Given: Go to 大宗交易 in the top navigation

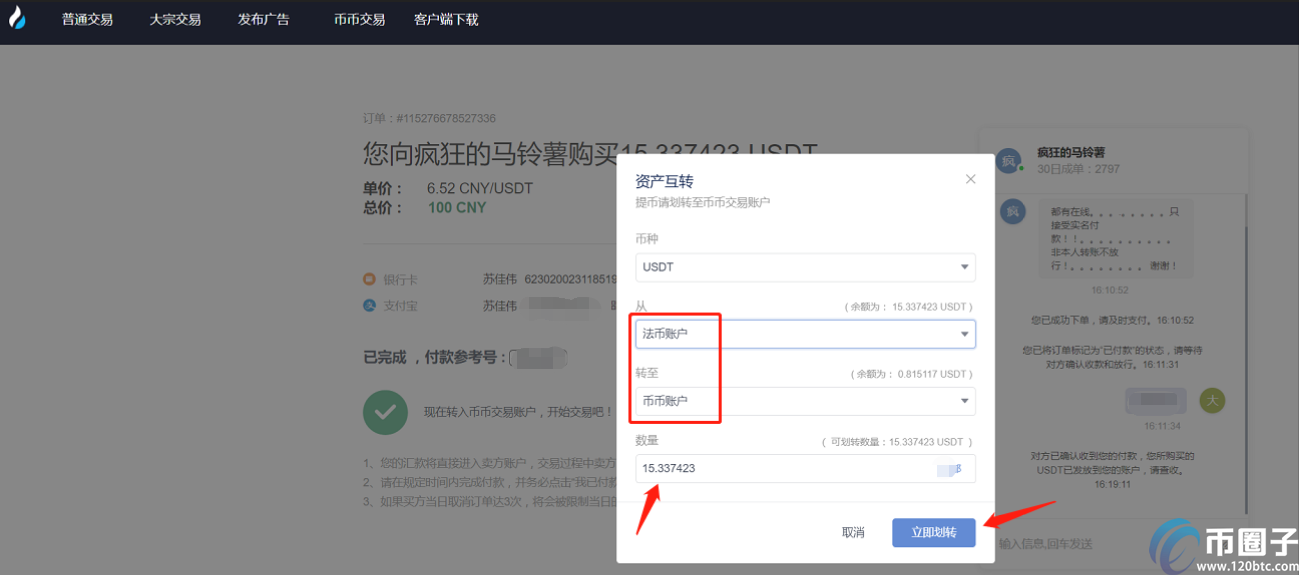Looking at the screenshot, I should (x=175, y=20).
